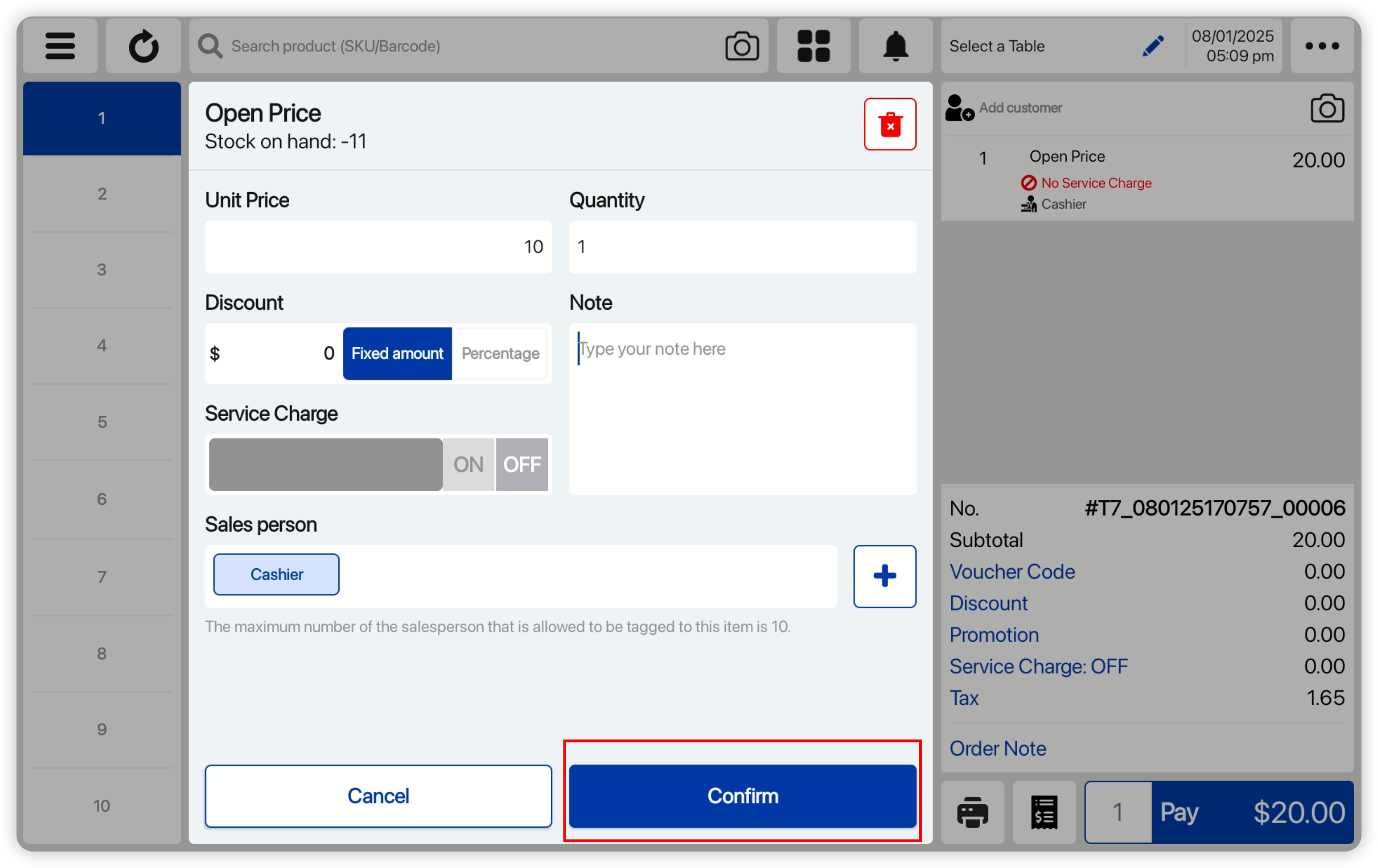Select the Open Price order line item
This screenshot has width=1378, height=868.
pyautogui.click(x=1147, y=179)
